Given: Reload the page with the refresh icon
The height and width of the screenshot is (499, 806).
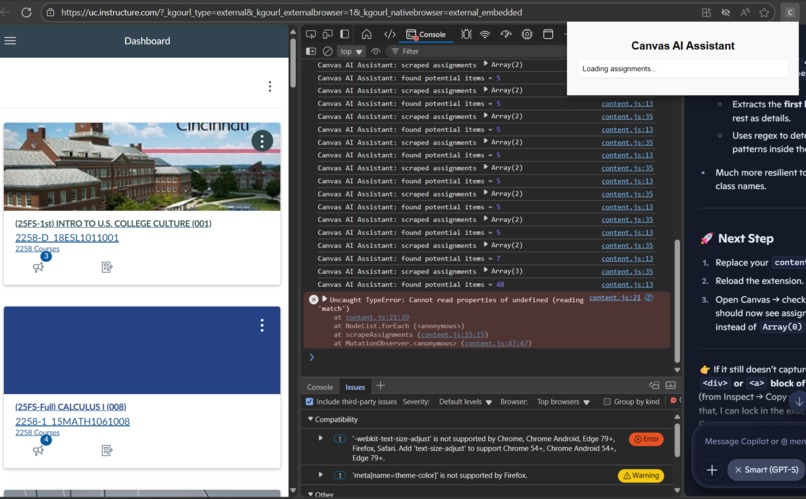Looking at the screenshot, I should click(26, 12).
